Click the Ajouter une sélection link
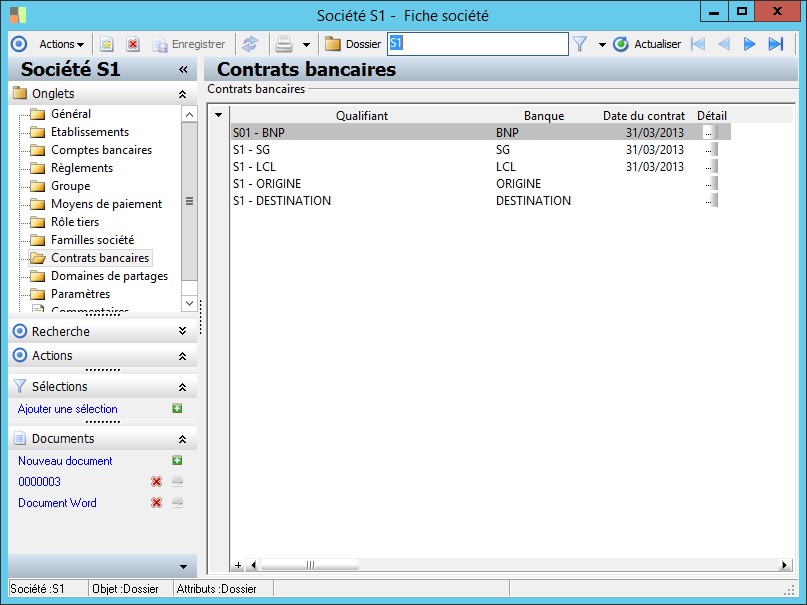The height and width of the screenshot is (605, 807). click(68, 409)
